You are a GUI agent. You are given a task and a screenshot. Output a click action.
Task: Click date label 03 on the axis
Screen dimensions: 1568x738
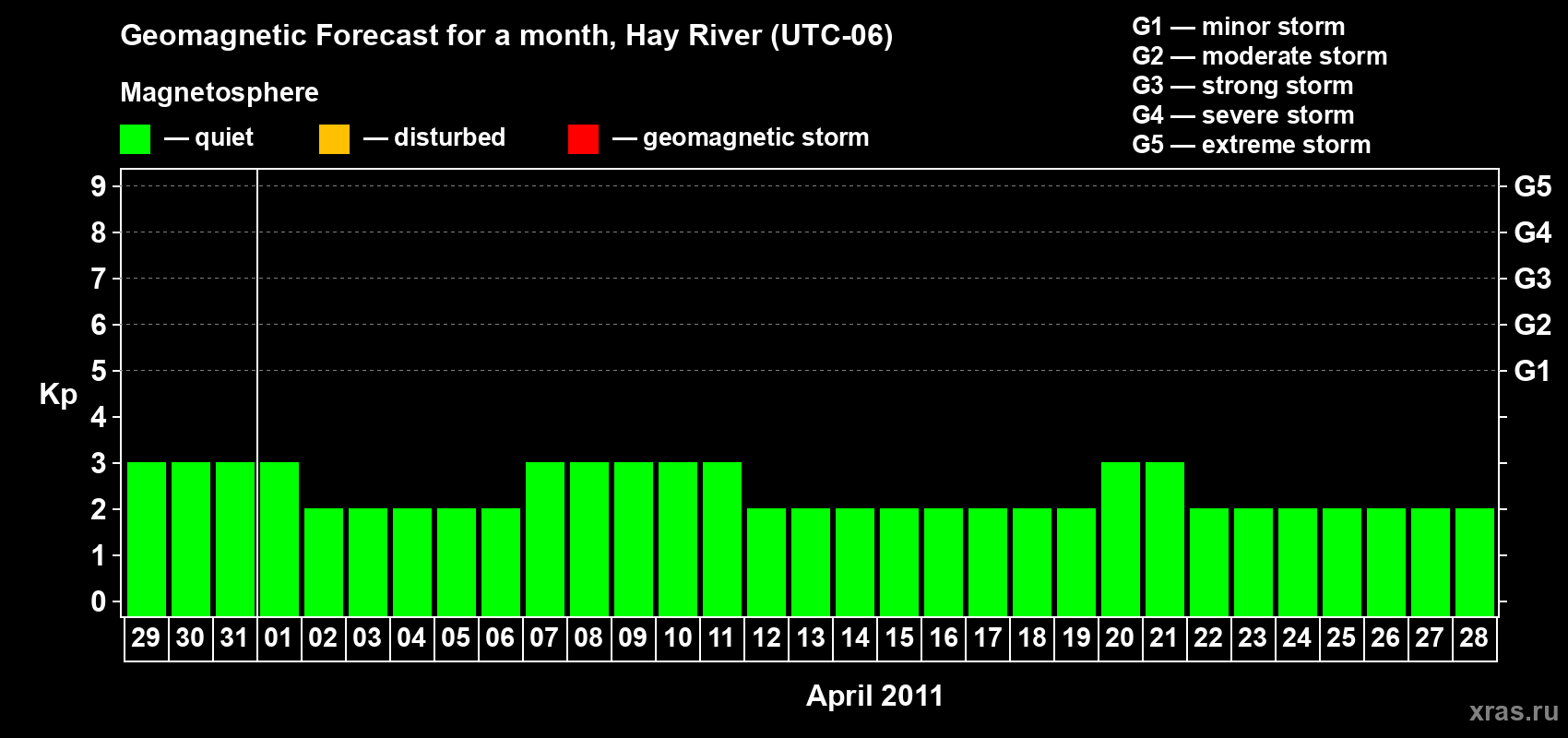(367, 638)
